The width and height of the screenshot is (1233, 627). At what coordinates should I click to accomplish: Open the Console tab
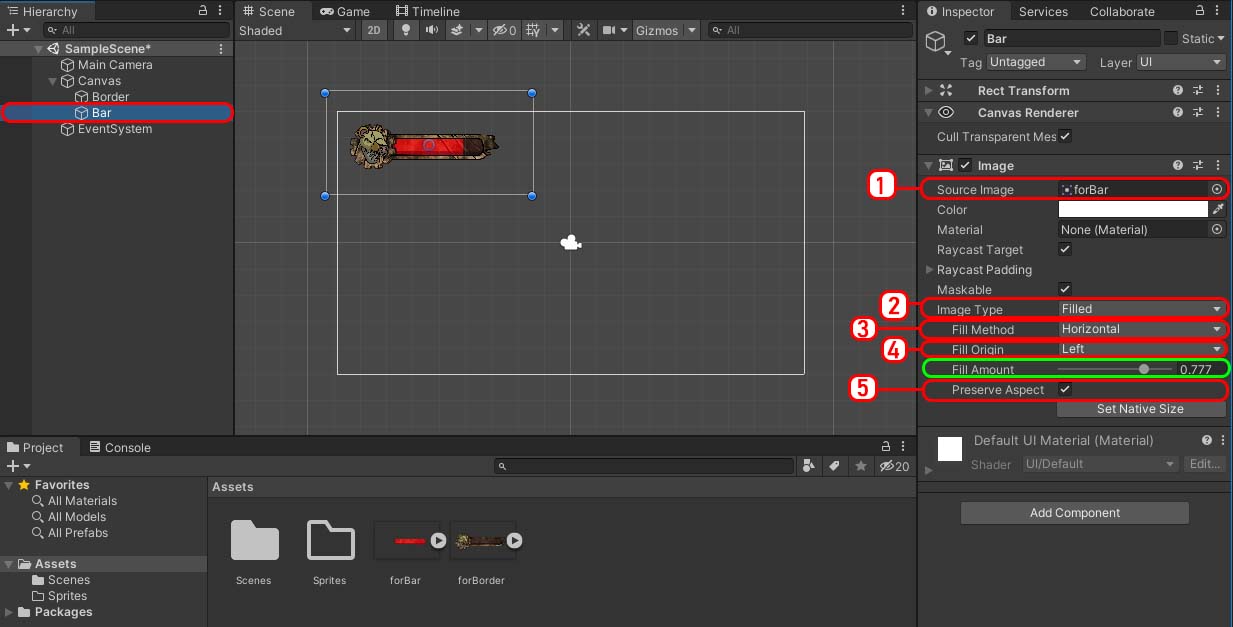(119, 447)
